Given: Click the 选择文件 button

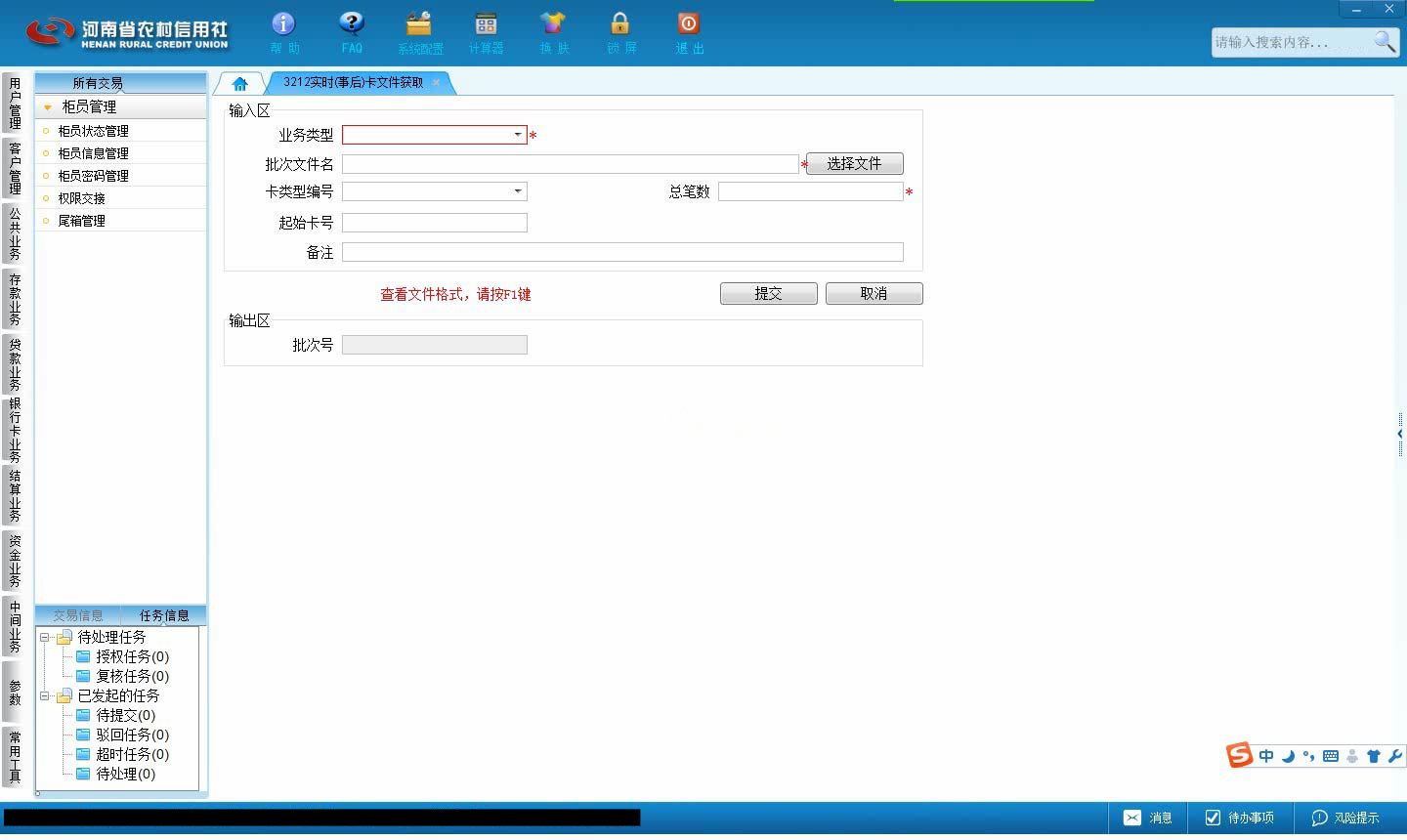Looking at the screenshot, I should [854, 163].
